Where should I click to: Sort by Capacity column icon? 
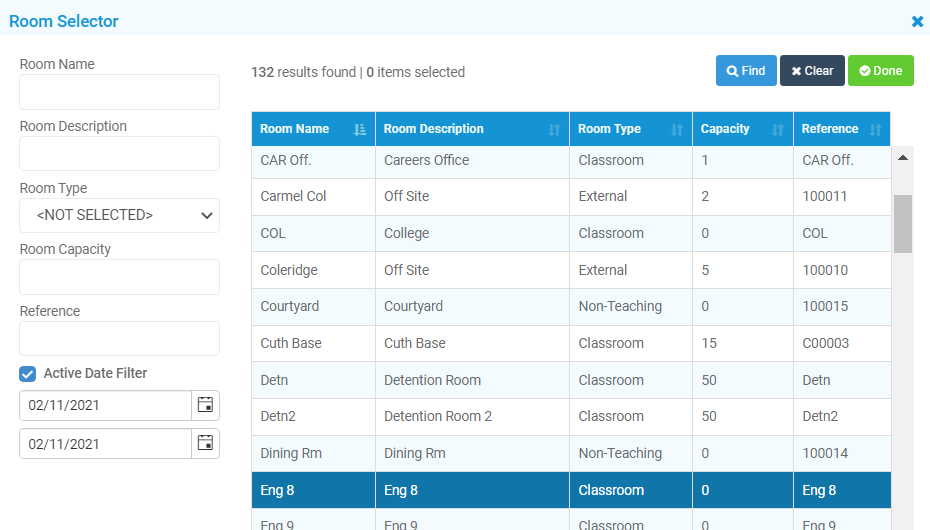tap(778, 129)
